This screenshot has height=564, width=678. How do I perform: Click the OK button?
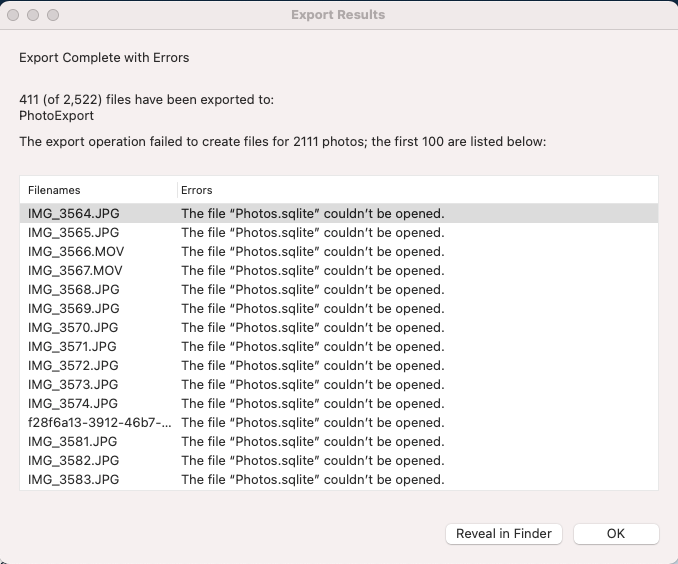[616, 534]
